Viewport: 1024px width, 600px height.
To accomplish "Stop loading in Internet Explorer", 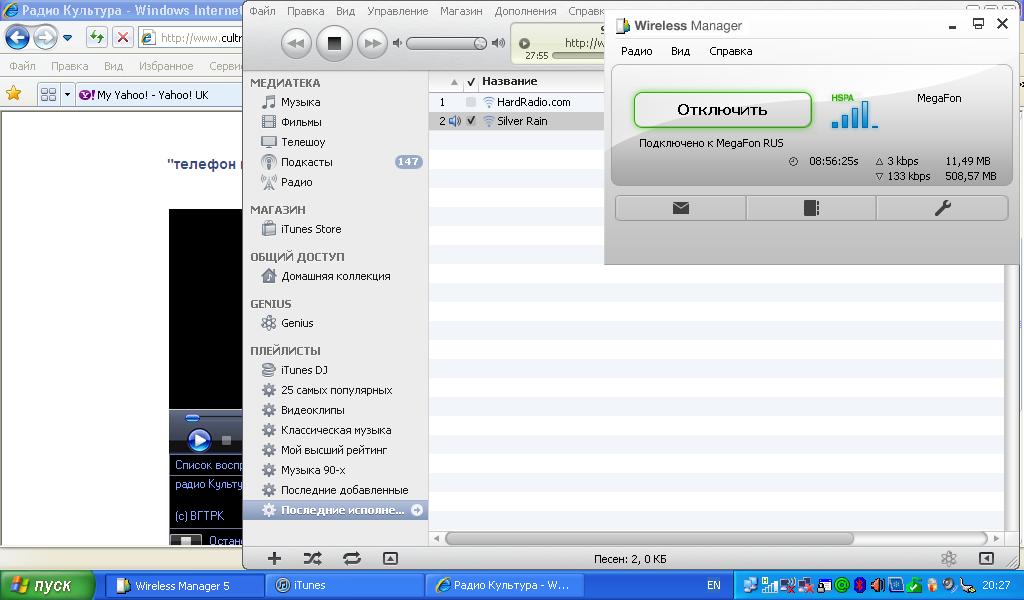I will (122, 37).
